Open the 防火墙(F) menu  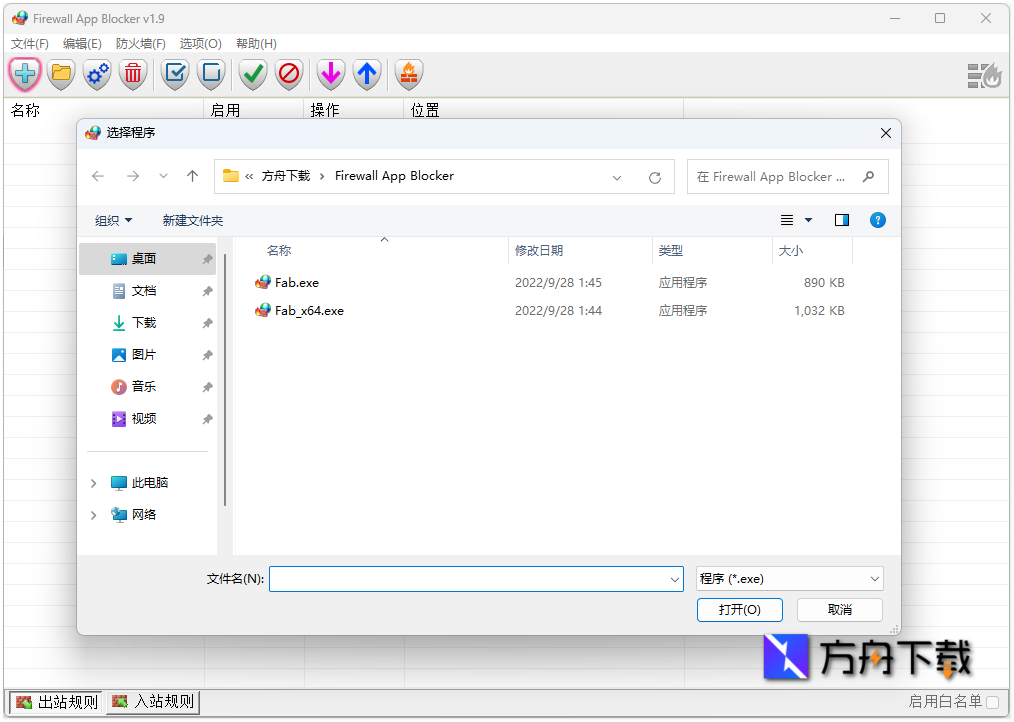pyautogui.click(x=140, y=43)
